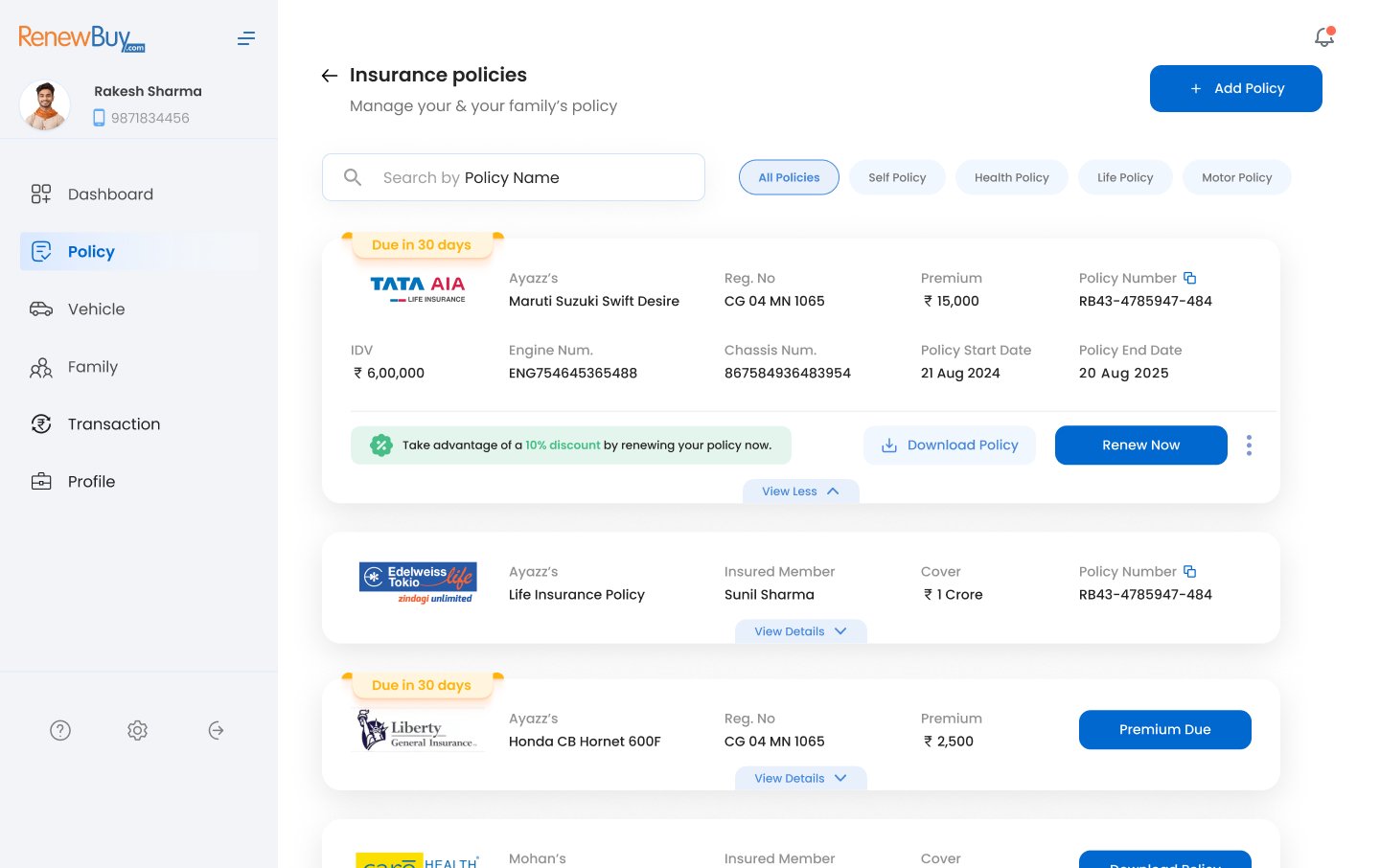
Task: Select Policy in the sidebar
Action: pyautogui.click(x=139, y=252)
